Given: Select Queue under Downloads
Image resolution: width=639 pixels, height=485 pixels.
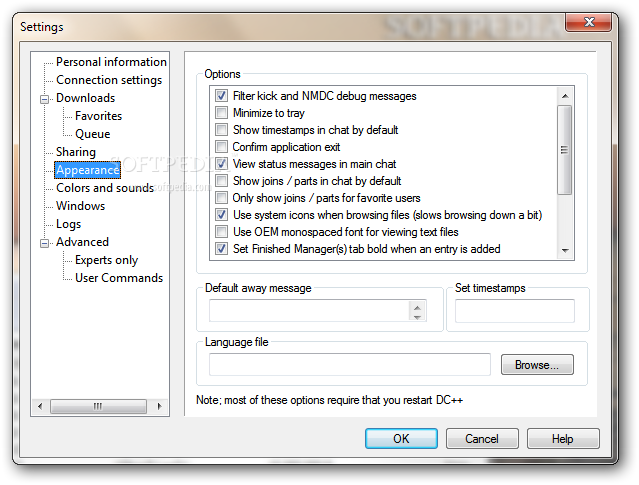Looking at the screenshot, I should click(93, 134).
